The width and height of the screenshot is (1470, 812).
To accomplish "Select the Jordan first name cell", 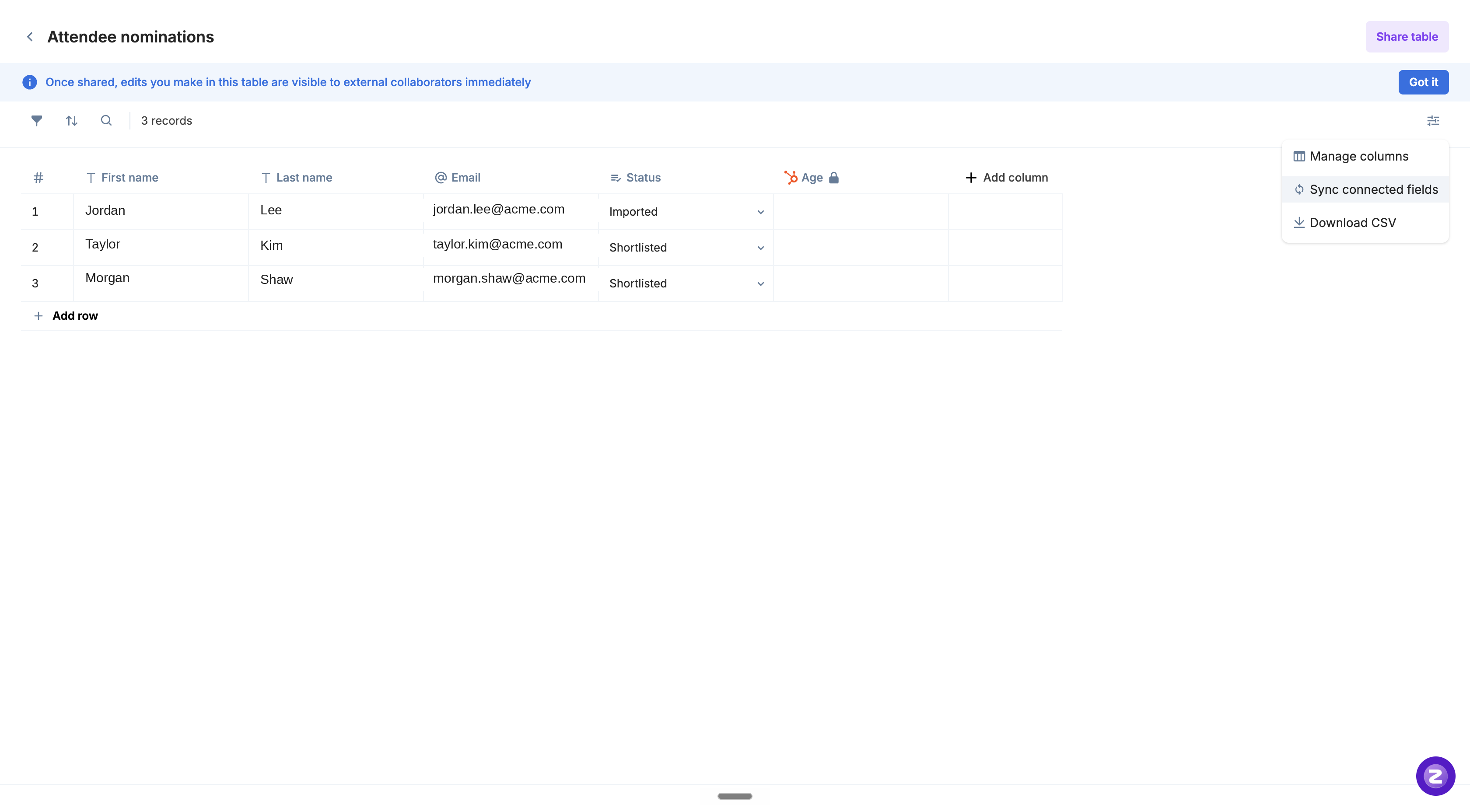I will point(161,212).
